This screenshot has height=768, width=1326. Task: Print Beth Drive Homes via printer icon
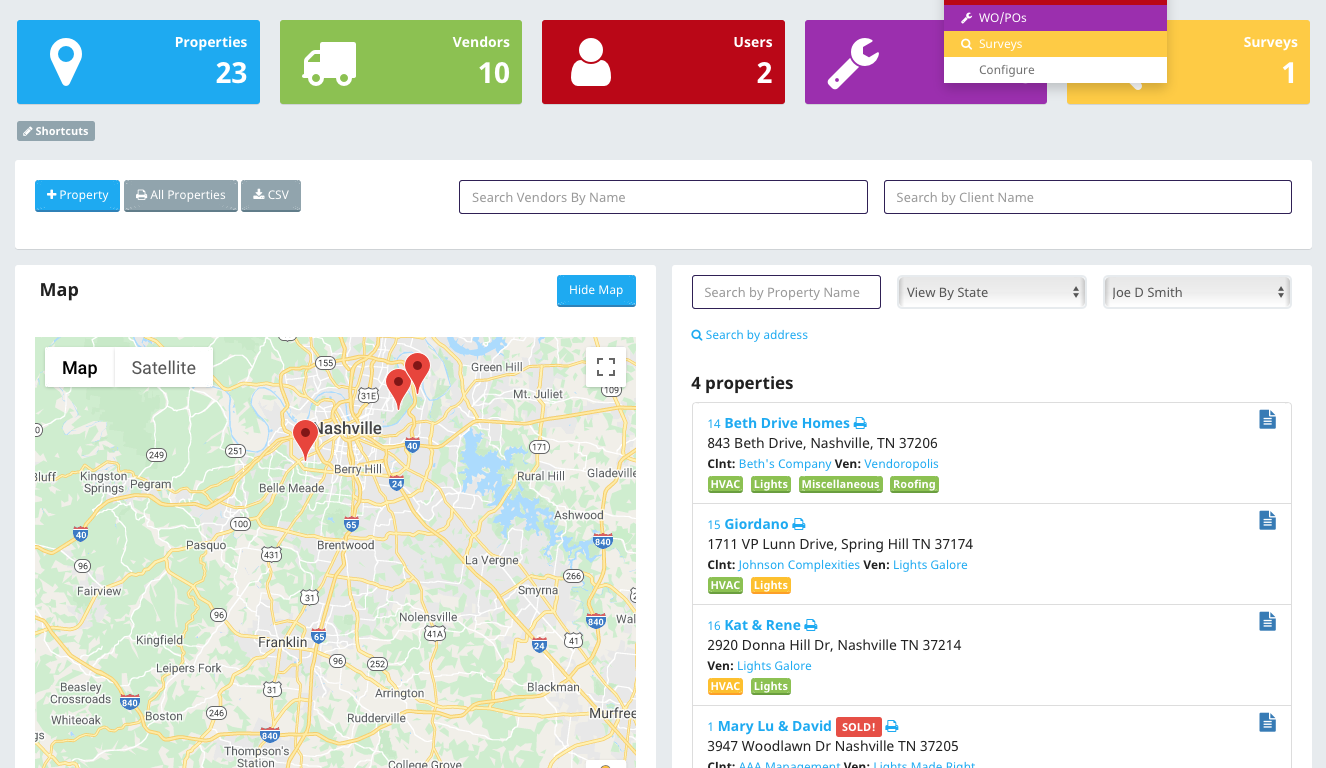point(860,424)
